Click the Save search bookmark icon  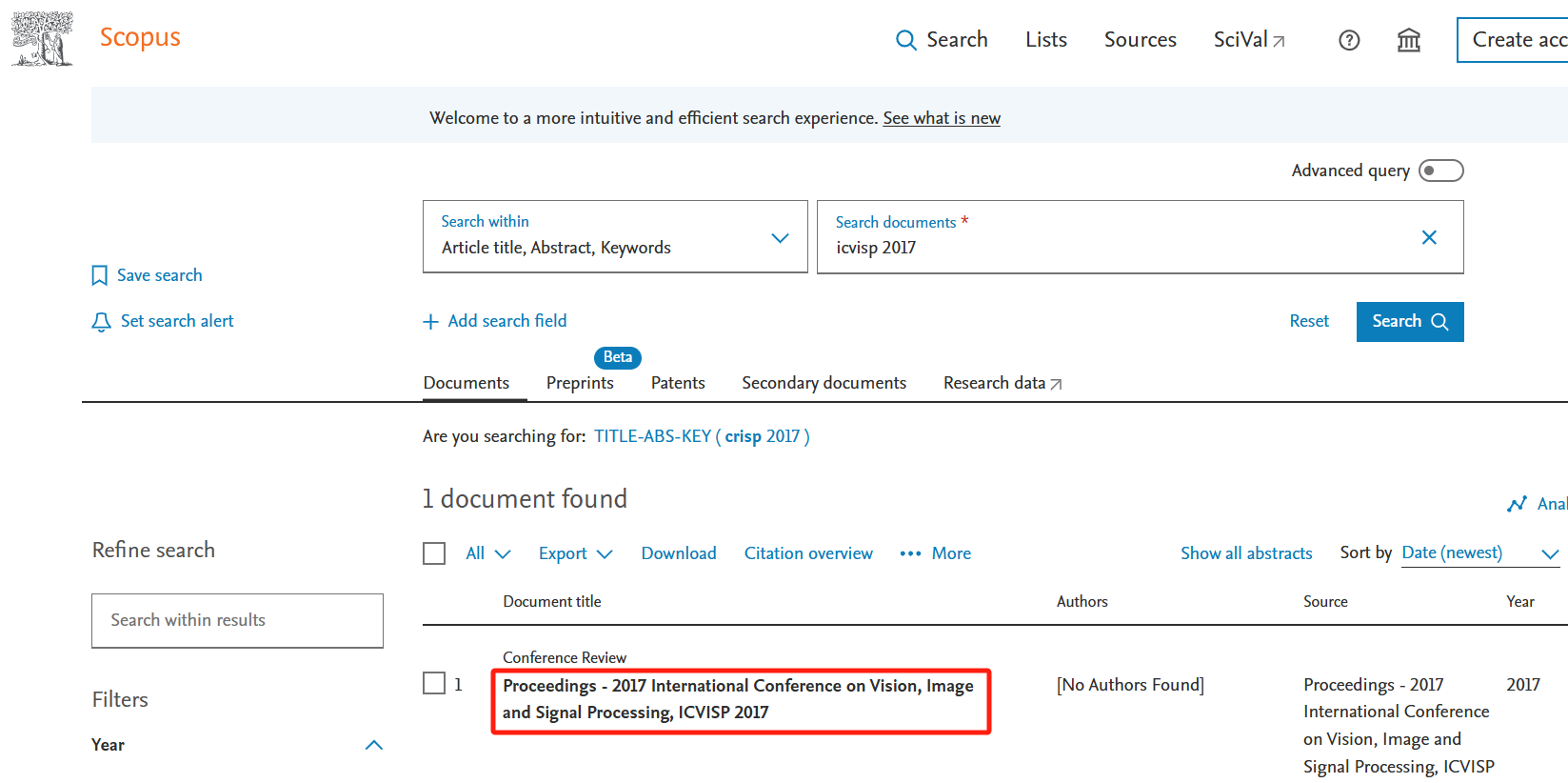tap(99, 275)
